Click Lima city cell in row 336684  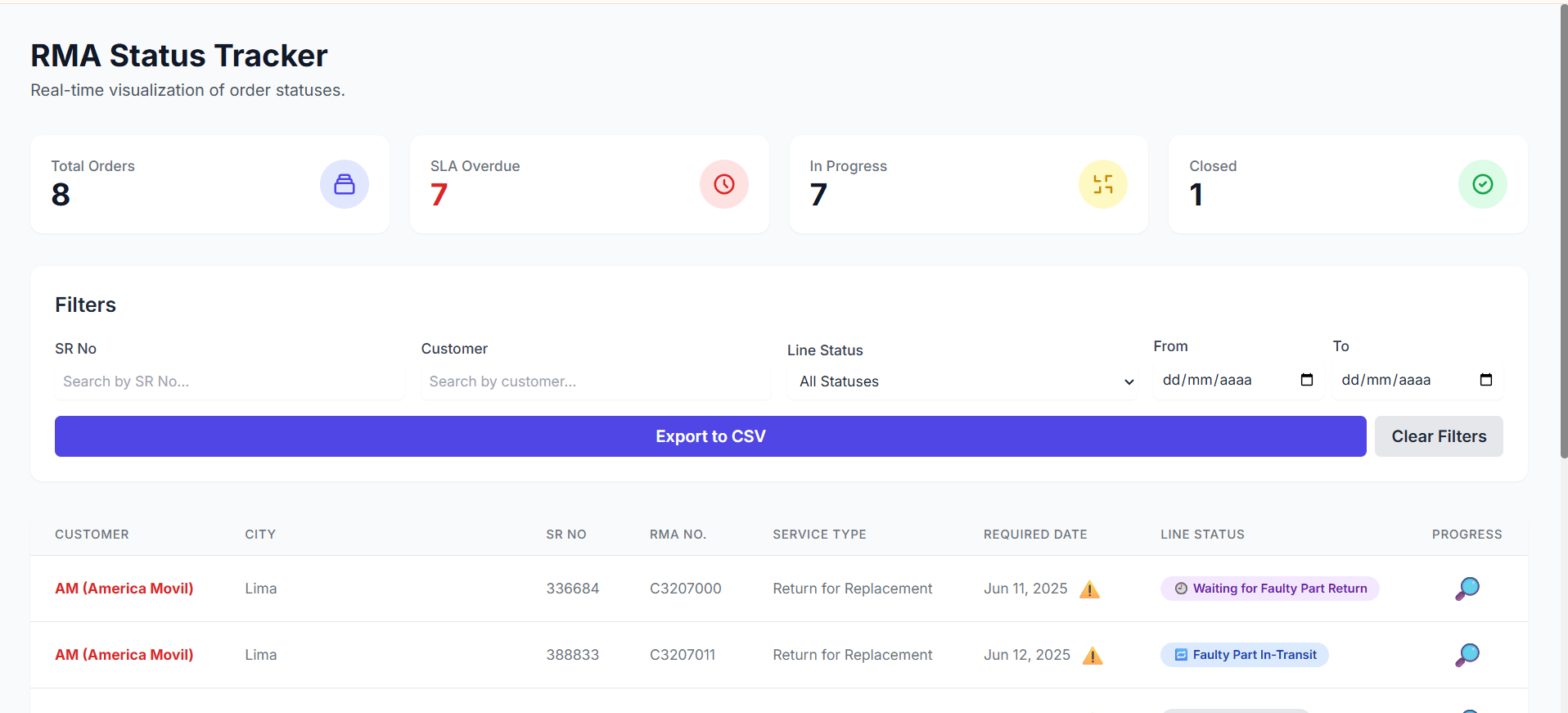click(x=261, y=589)
